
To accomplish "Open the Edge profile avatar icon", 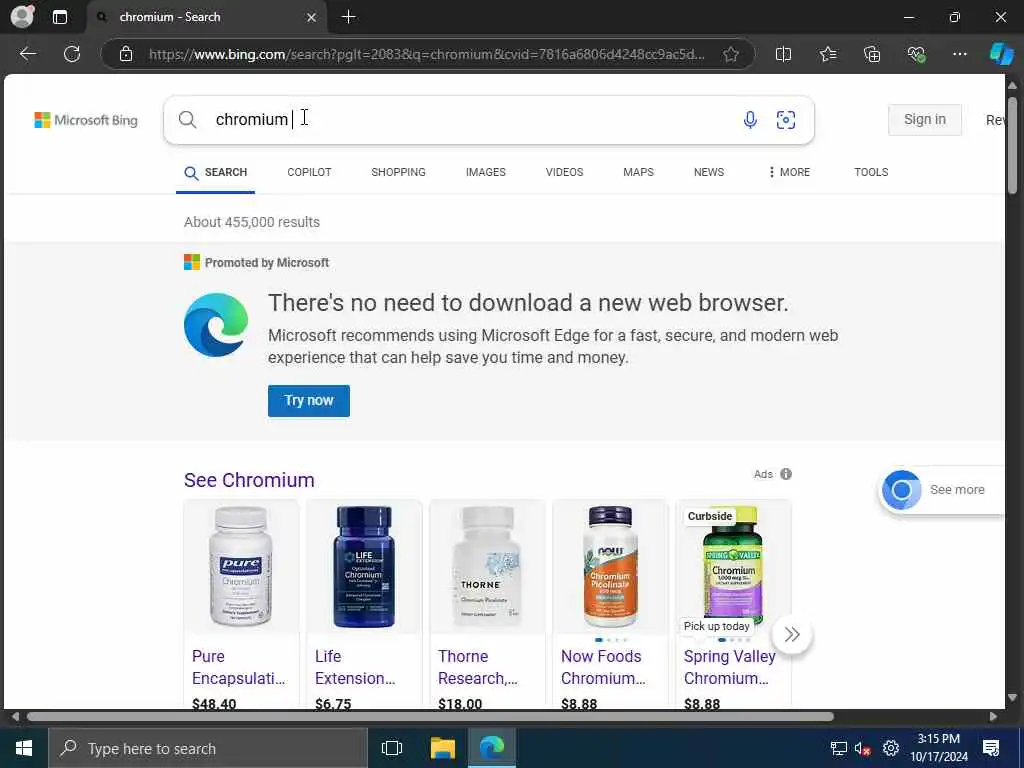I will (x=22, y=16).
